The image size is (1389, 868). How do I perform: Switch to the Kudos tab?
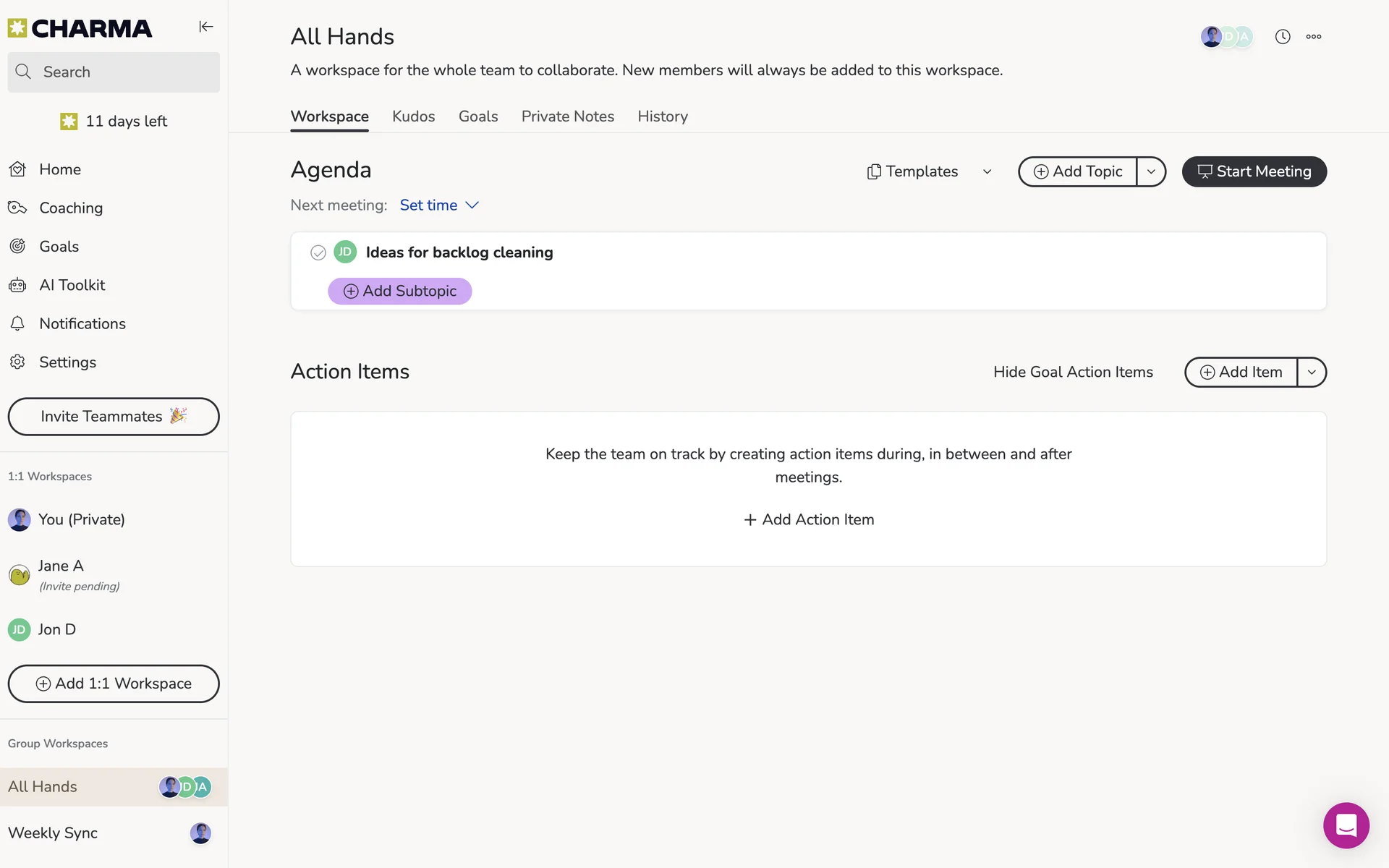point(413,116)
